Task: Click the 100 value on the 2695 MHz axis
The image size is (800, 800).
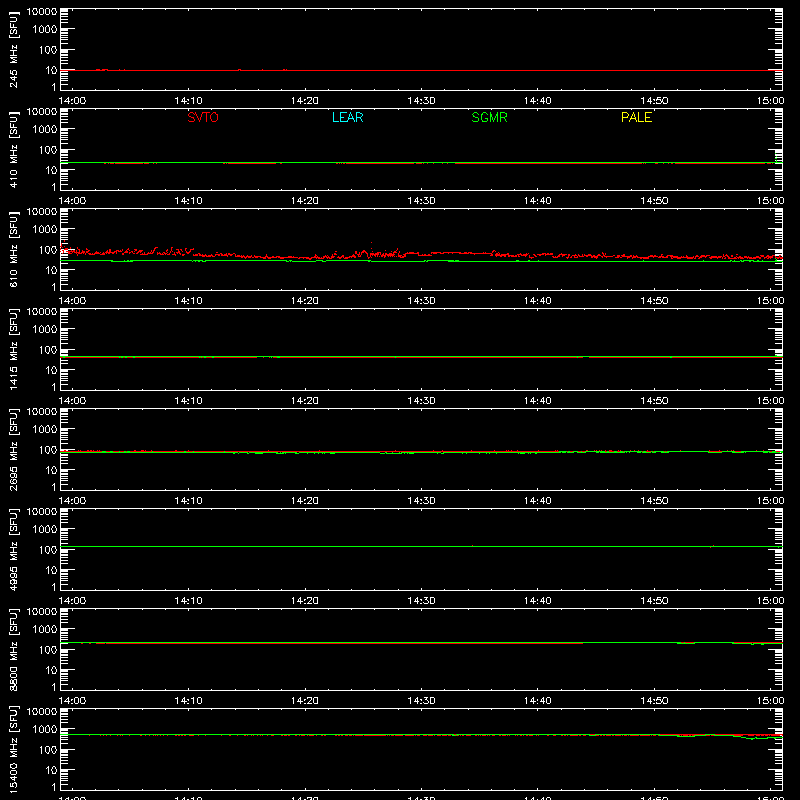Action: coord(48,450)
